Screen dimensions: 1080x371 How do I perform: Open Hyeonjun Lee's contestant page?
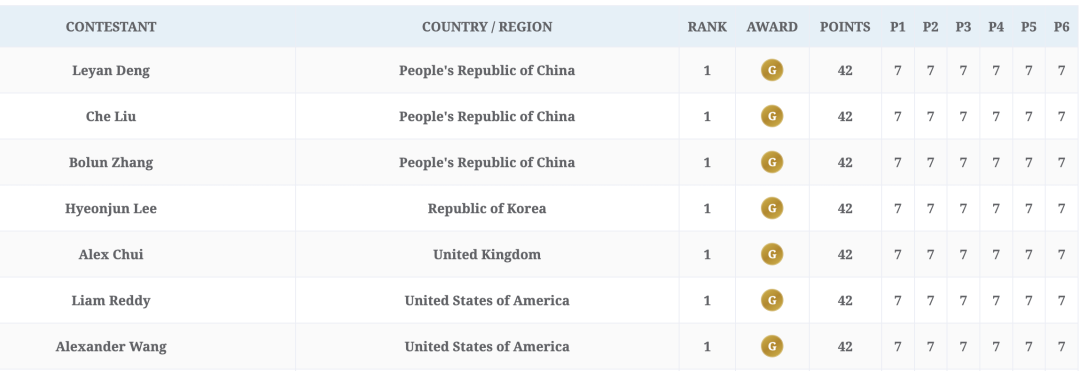pyautogui.click(x=111, y=208)
